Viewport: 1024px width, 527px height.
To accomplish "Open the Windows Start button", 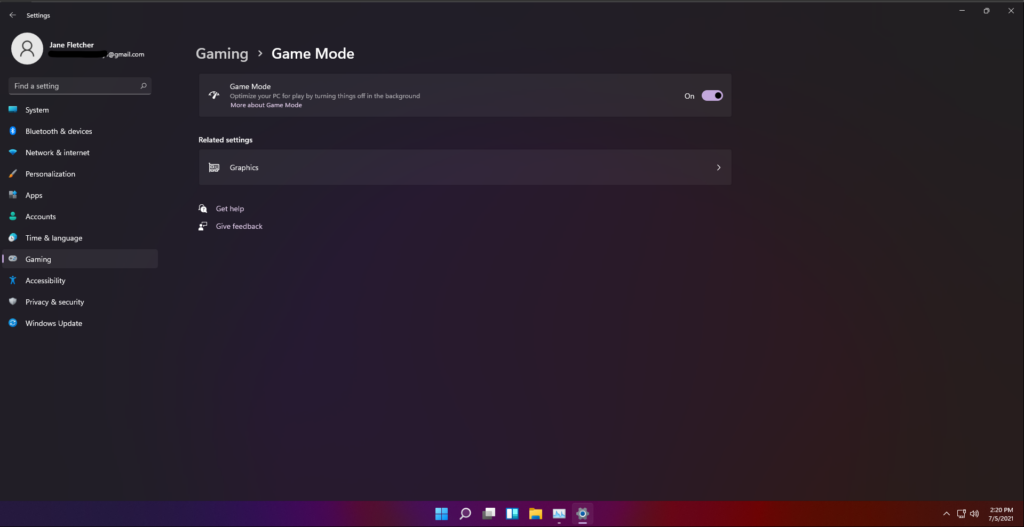I will [441, 514].
